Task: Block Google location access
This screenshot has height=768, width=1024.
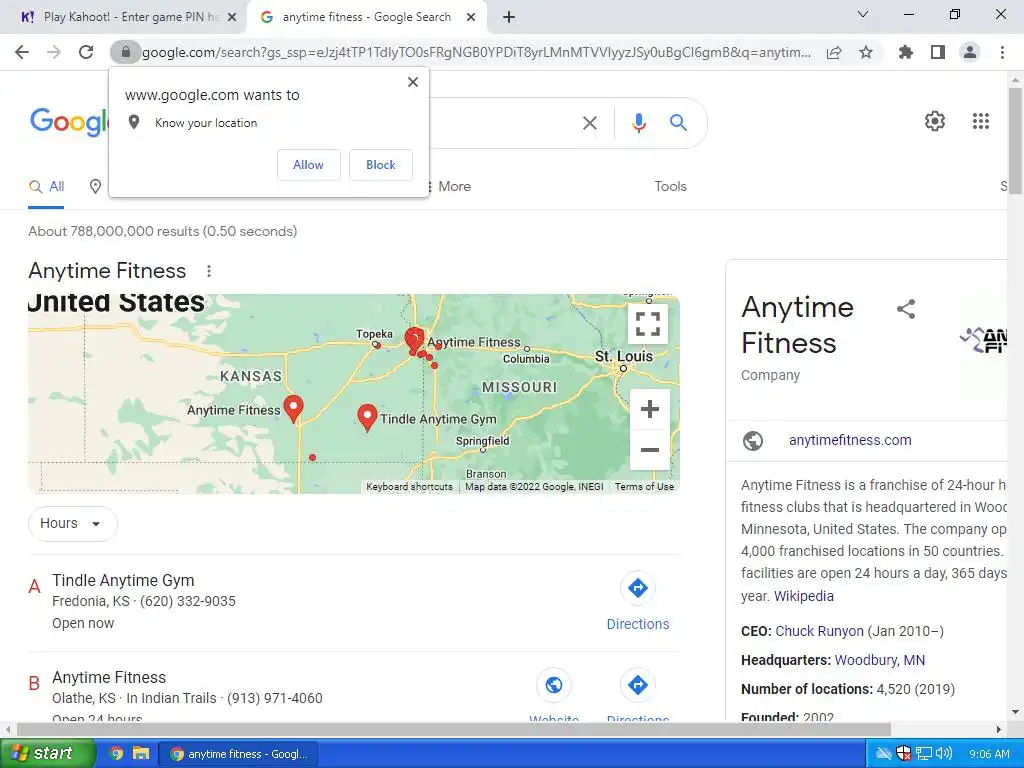Action: pos(381,165)
